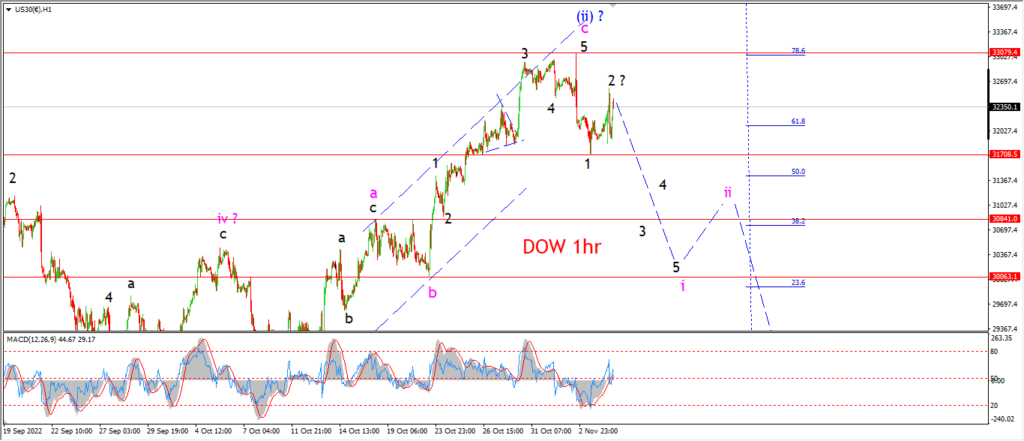The width and height of the screenshot is (1024, 441).
Task: Click the 2 Nov 23:00 time label
Action: click(599, 431)
